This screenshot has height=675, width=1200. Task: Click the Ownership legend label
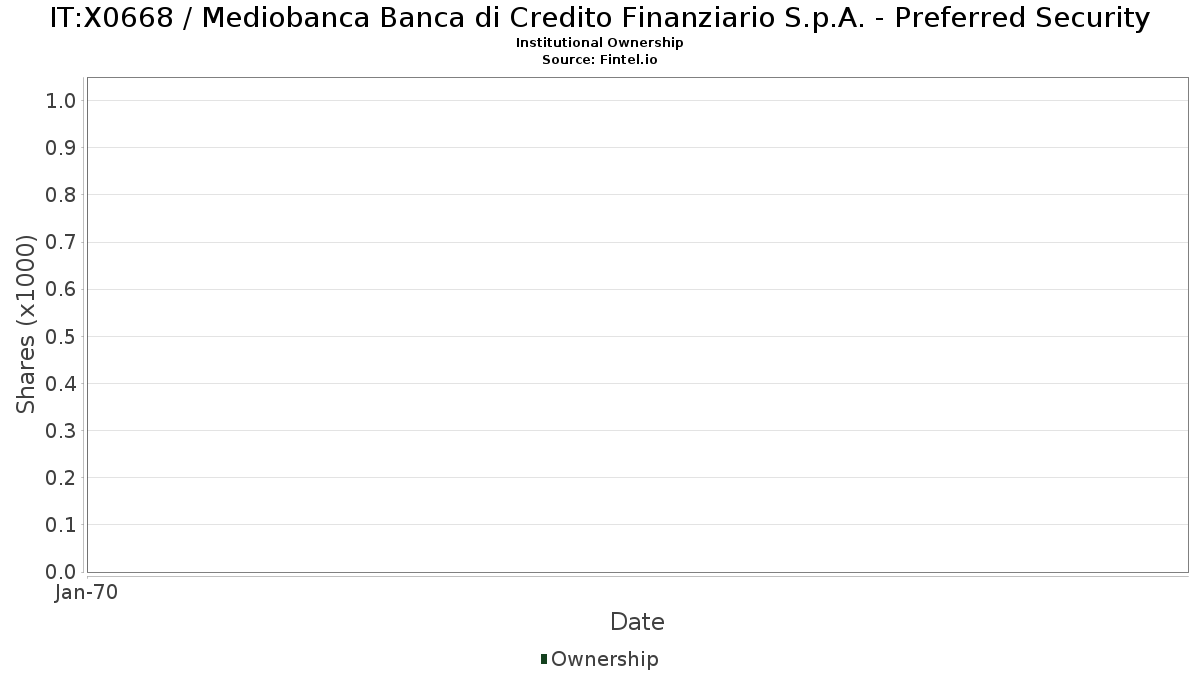click(605, 659)
